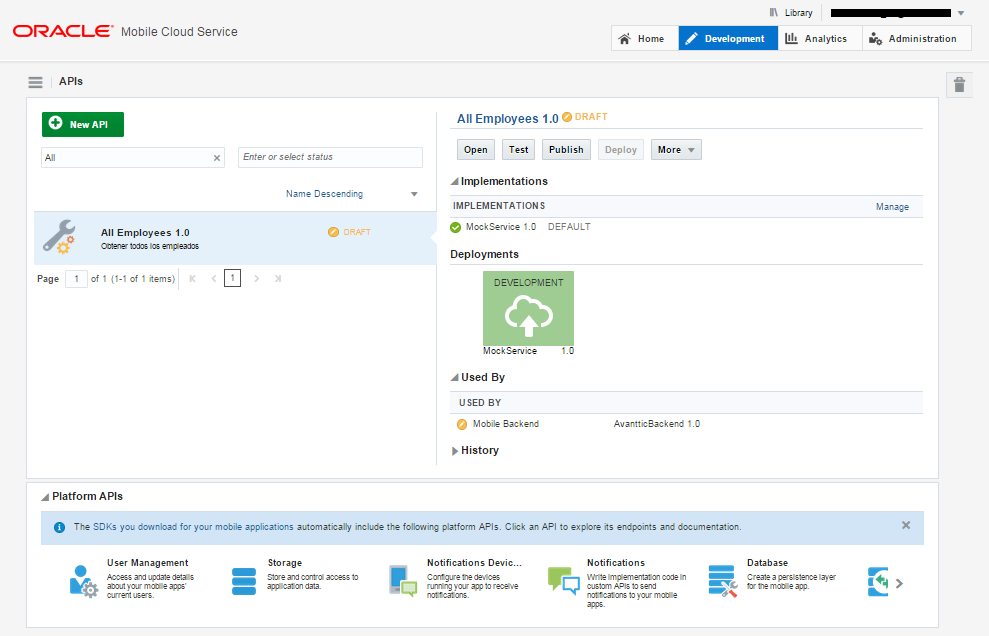Clear the All filter field
The width and height of the screenshot is (989, 636).
coord(217,158)
